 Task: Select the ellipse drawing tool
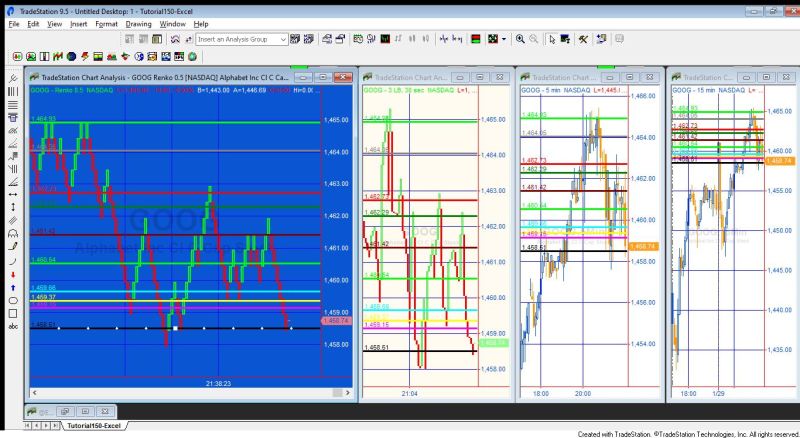pyautogui.click(x=13, y=301)
